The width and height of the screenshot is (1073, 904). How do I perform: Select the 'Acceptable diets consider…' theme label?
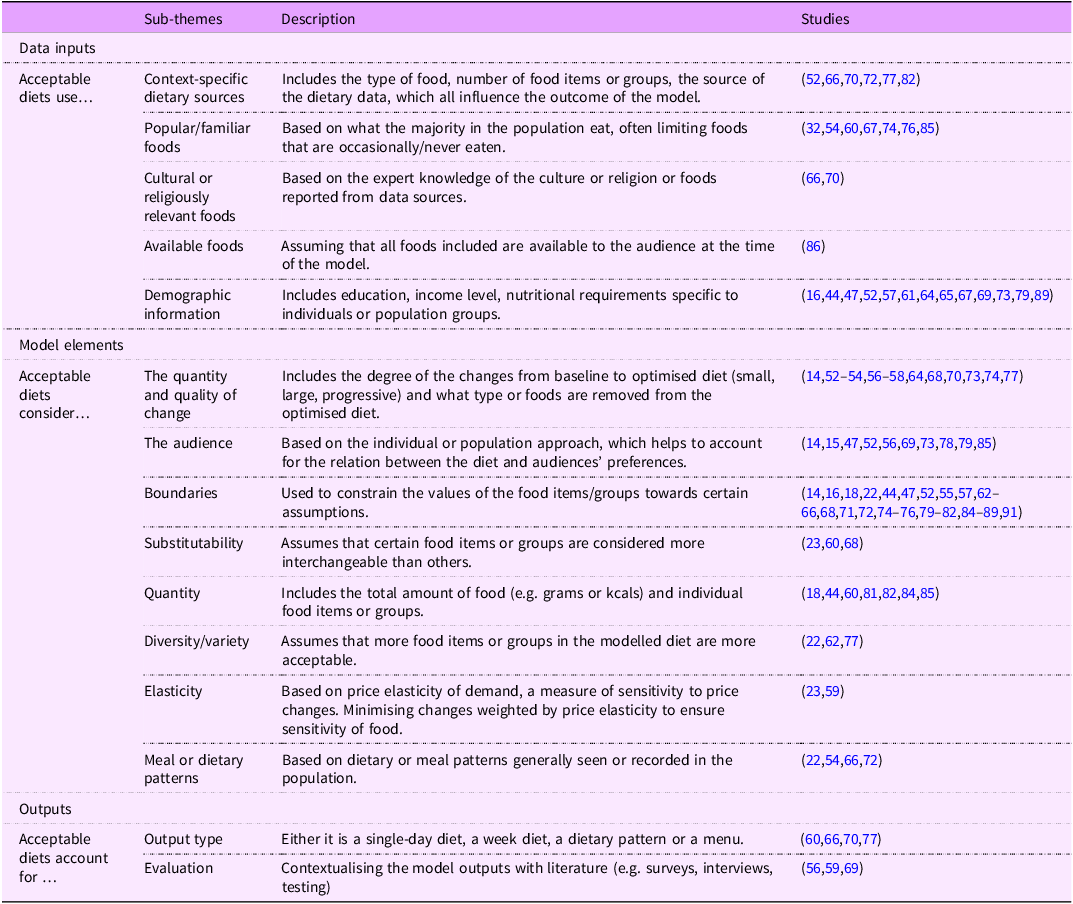point(55,395)
